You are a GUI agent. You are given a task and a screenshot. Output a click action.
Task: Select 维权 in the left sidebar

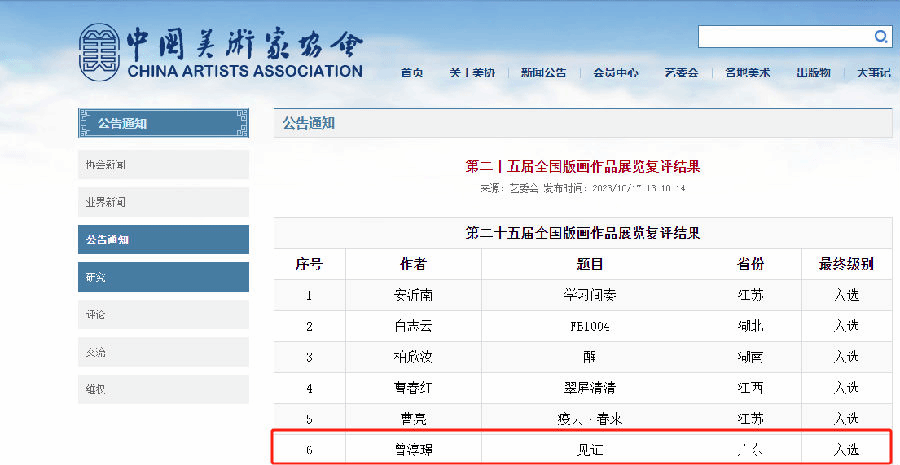(163, 390)
